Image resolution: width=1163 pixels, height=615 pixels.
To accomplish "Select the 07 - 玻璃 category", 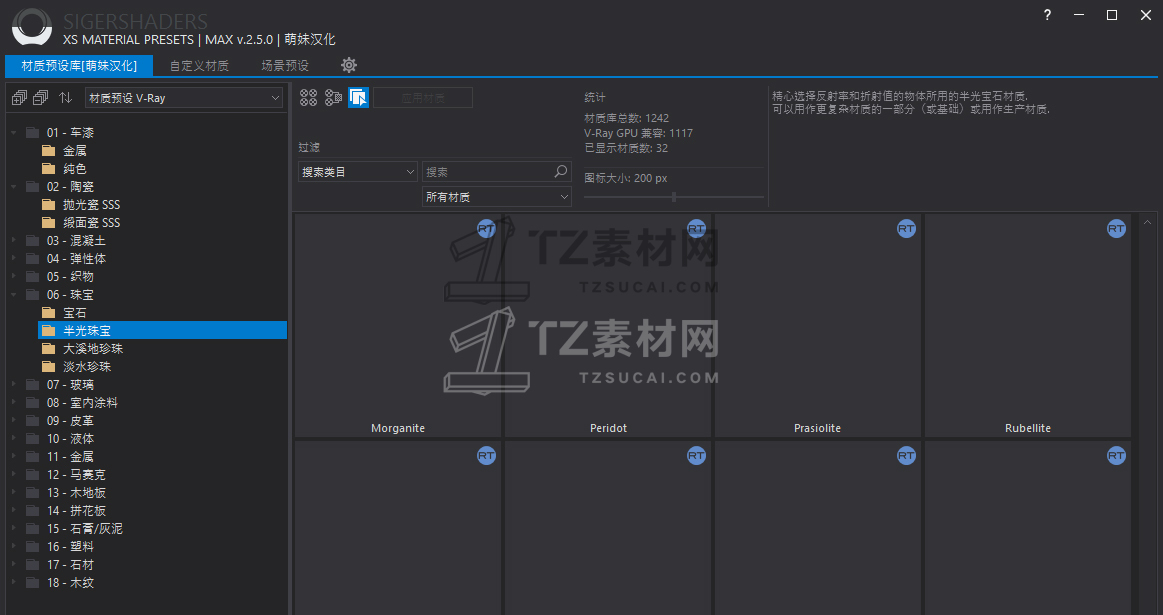I will click(70, 384).
